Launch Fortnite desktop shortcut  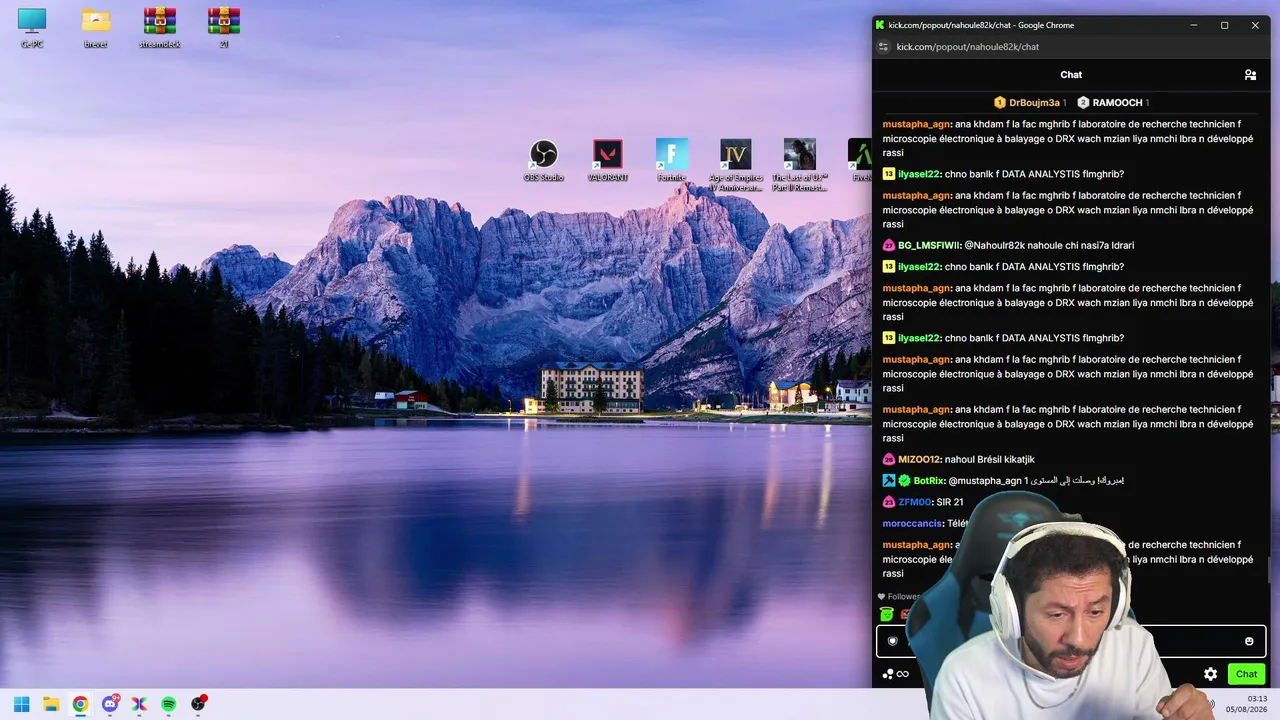672,160
